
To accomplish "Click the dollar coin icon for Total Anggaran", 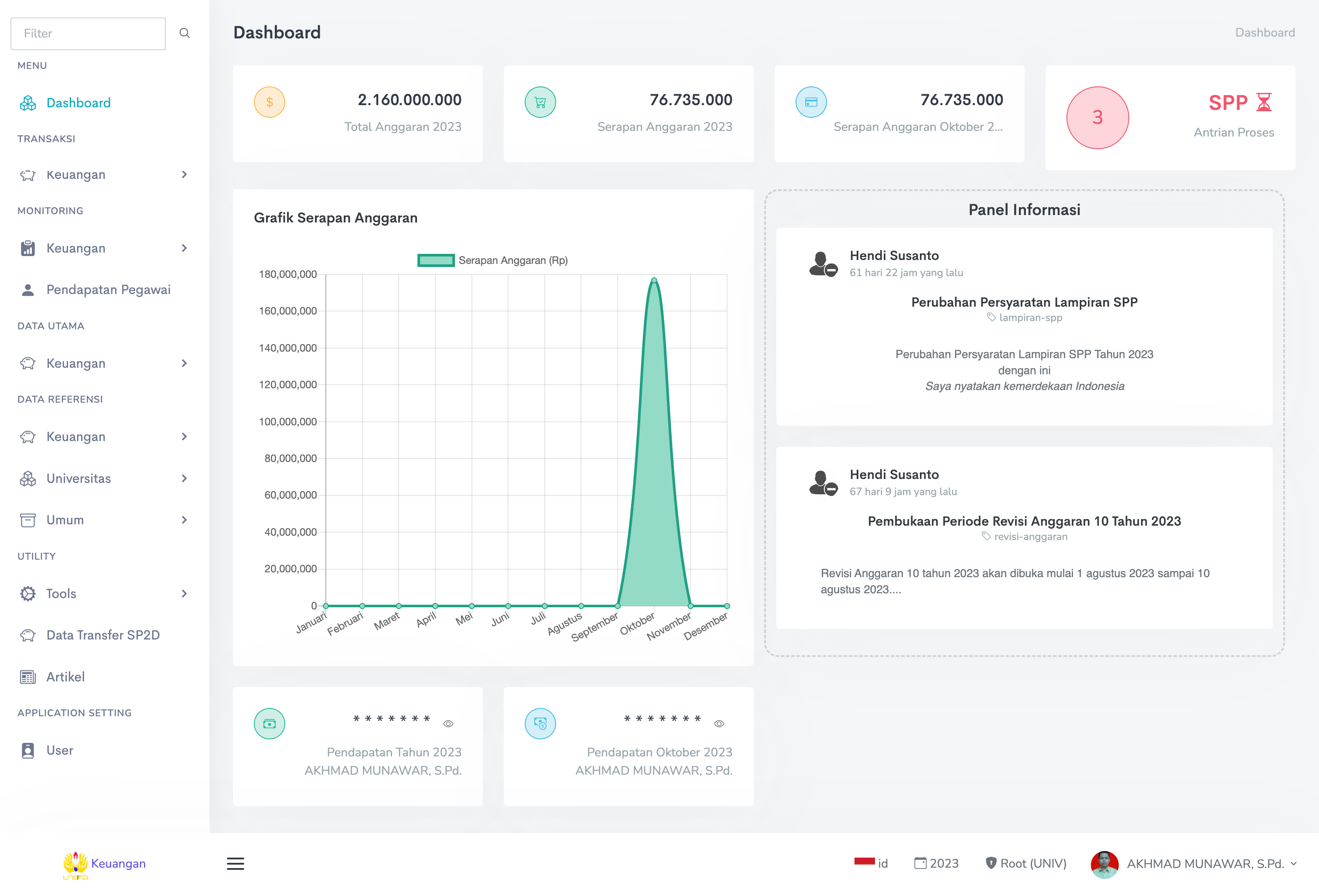I will [x=269, y=102].
